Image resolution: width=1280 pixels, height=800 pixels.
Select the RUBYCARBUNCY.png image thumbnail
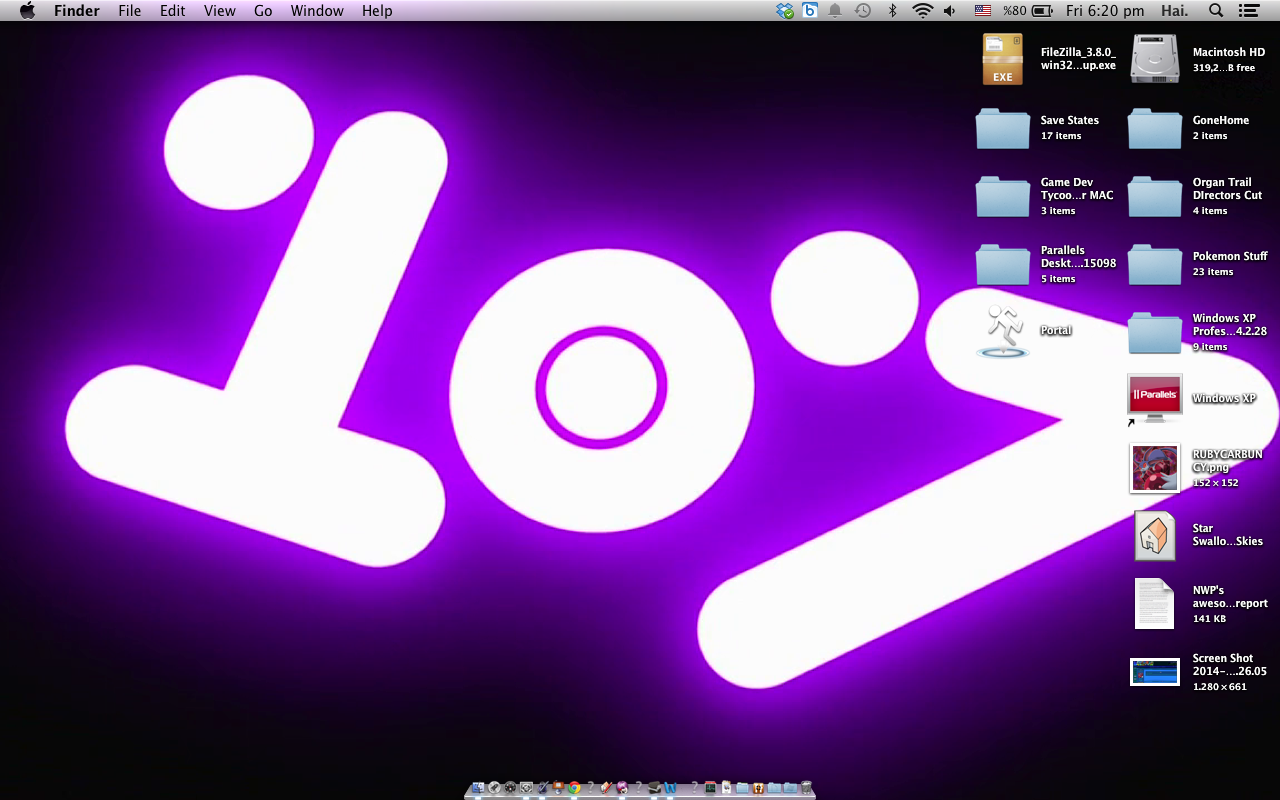pyautogui.click(x=1155, y=468)
